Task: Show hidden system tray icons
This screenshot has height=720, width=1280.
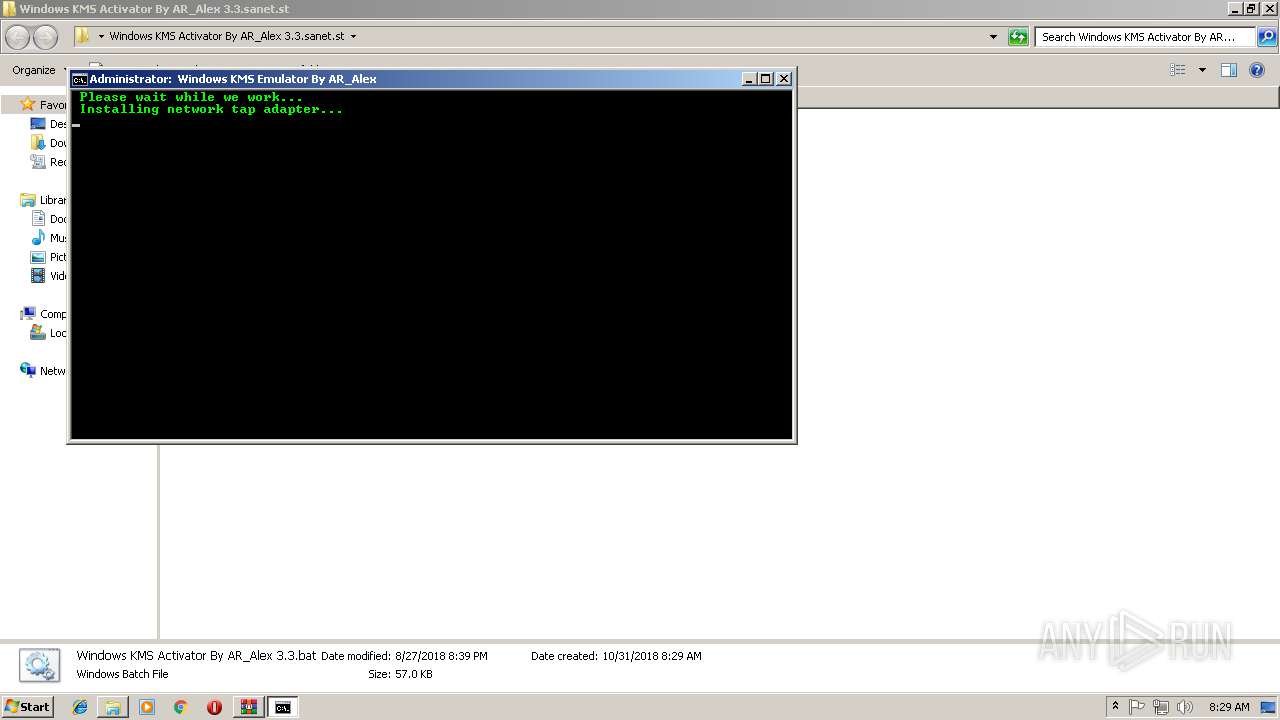Action: pos(1115,707)
